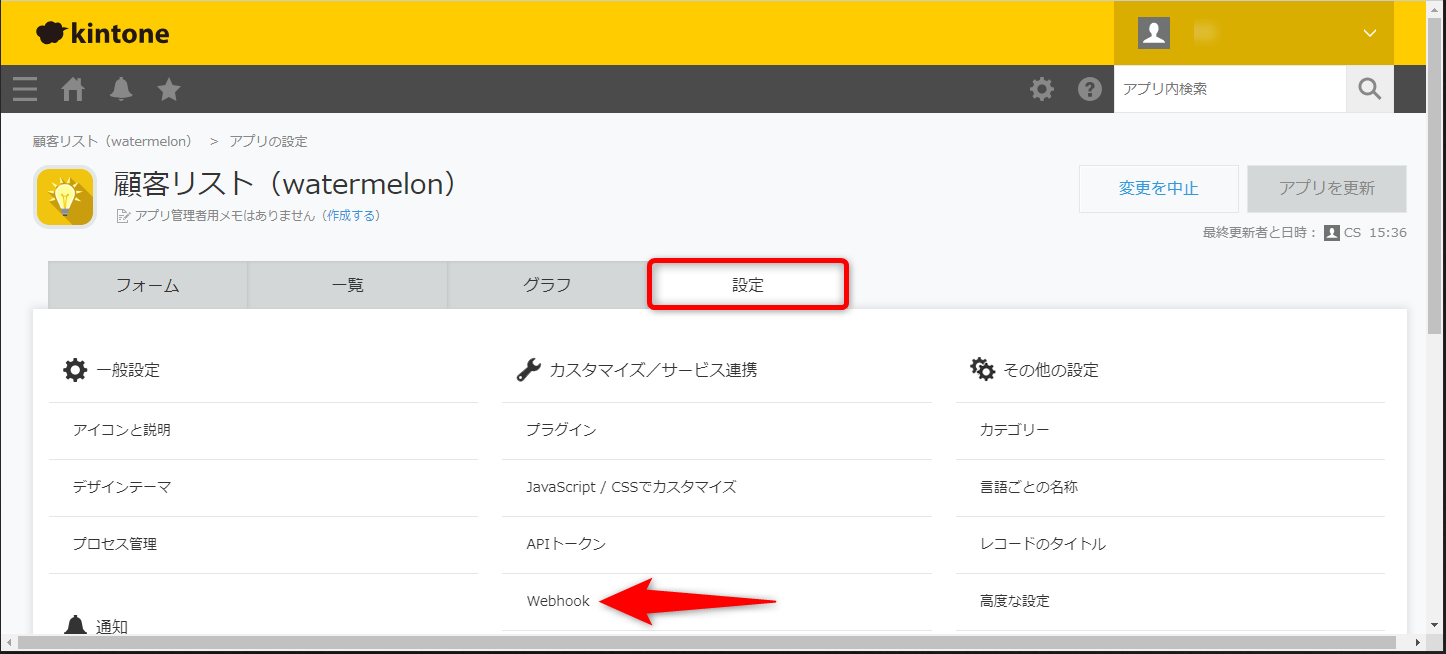Click the 変更を中止 button
This screenshot has width=1446, height=654.
click(1158, 189)
